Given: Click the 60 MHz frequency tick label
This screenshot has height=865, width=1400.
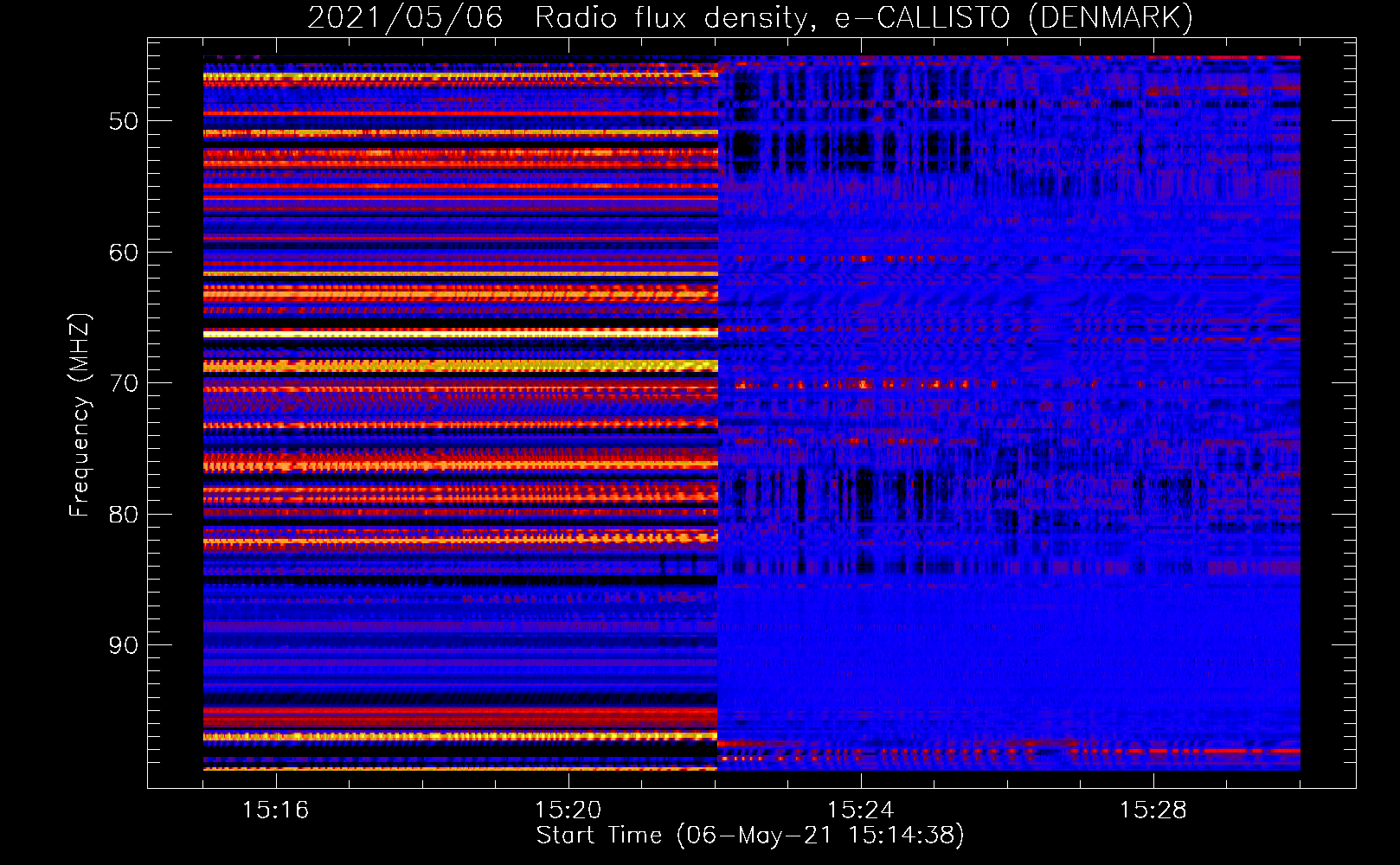Looking at the screenshot, I should coord(124,253).
